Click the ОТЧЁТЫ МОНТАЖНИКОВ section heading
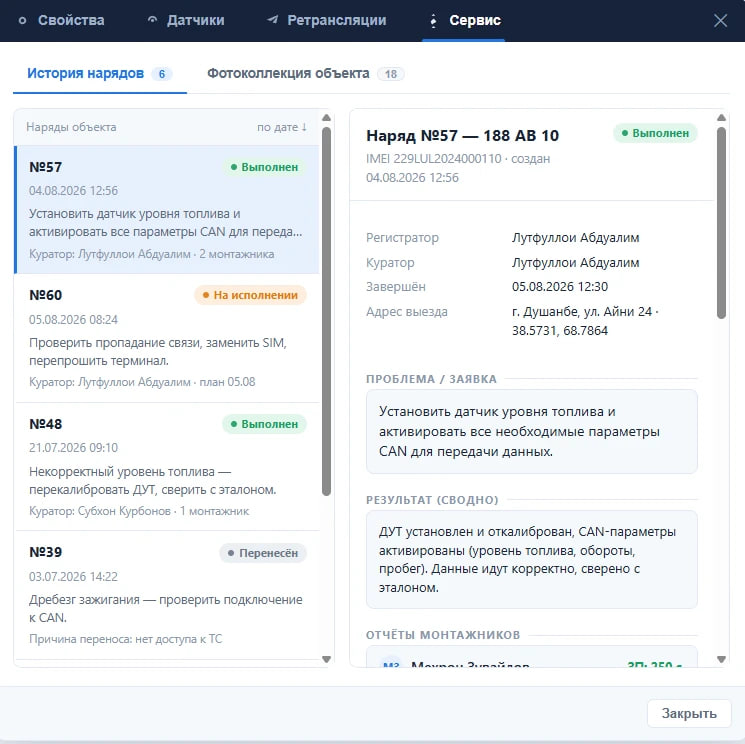Screen dimensions: 745x744 [x=443, y=635]
